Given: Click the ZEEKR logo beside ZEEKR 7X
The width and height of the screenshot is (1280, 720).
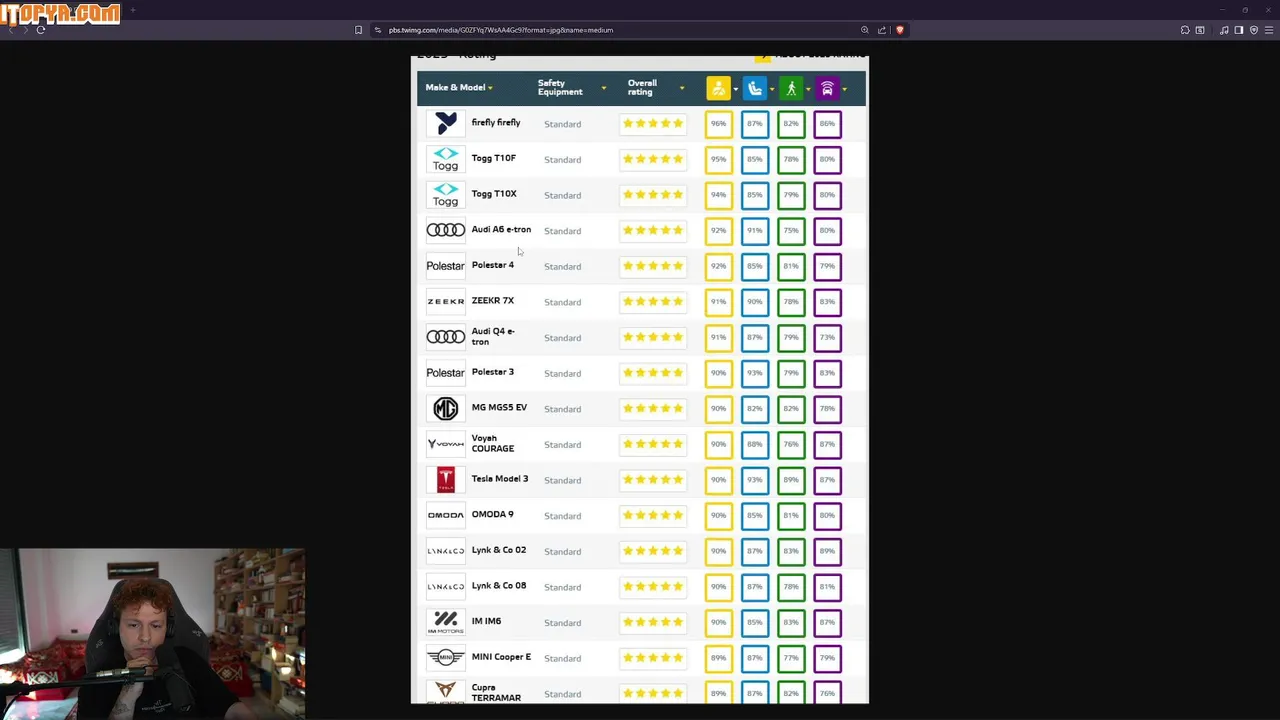Looking at the screenshot, I should click(x=446, y=301).
